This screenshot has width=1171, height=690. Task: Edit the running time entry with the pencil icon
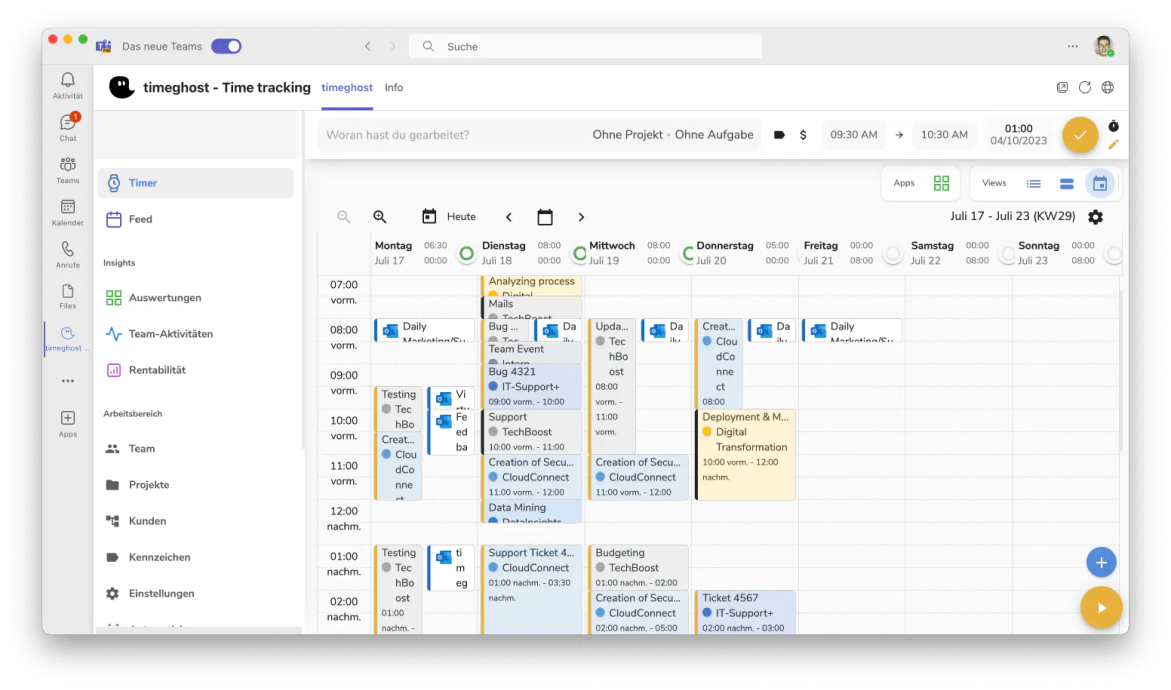point(1113,144)
